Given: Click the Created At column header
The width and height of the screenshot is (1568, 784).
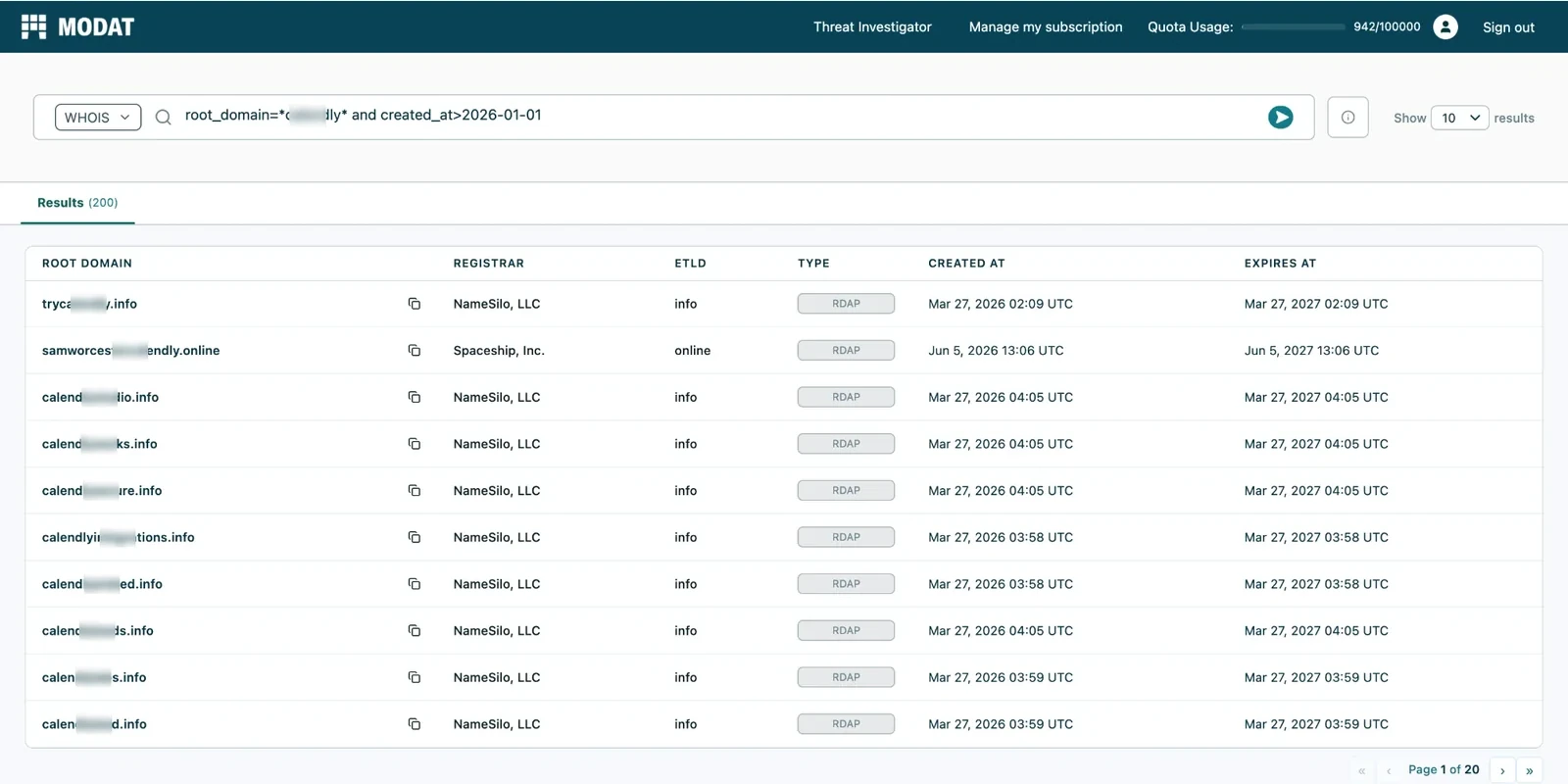Looking at the screenshot, I should (x=966, y=264).
